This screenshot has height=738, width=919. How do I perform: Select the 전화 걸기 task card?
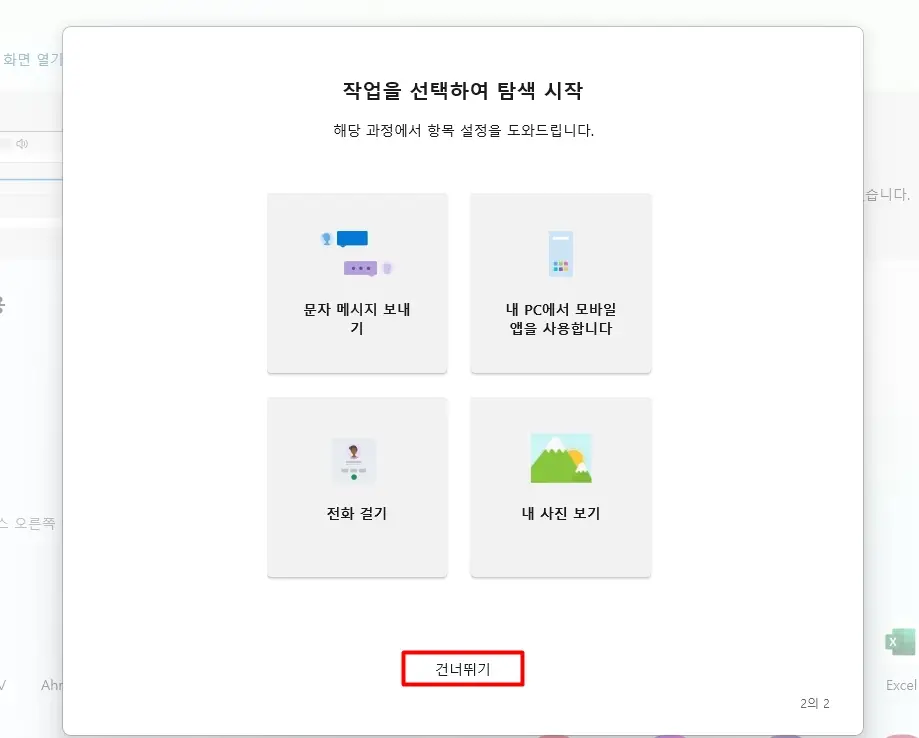(357, 487)
